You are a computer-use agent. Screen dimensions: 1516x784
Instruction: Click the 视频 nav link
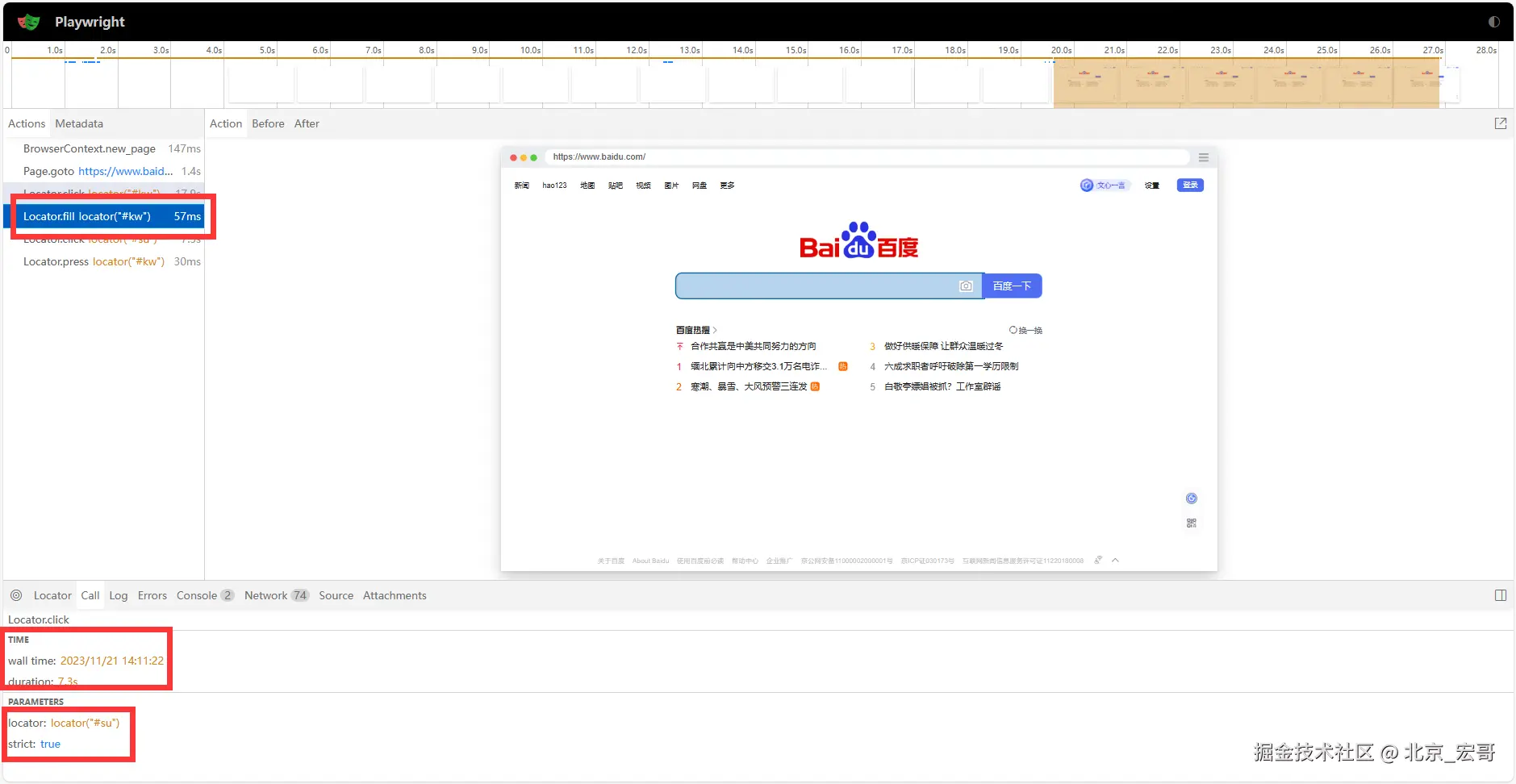coord(643,186)
